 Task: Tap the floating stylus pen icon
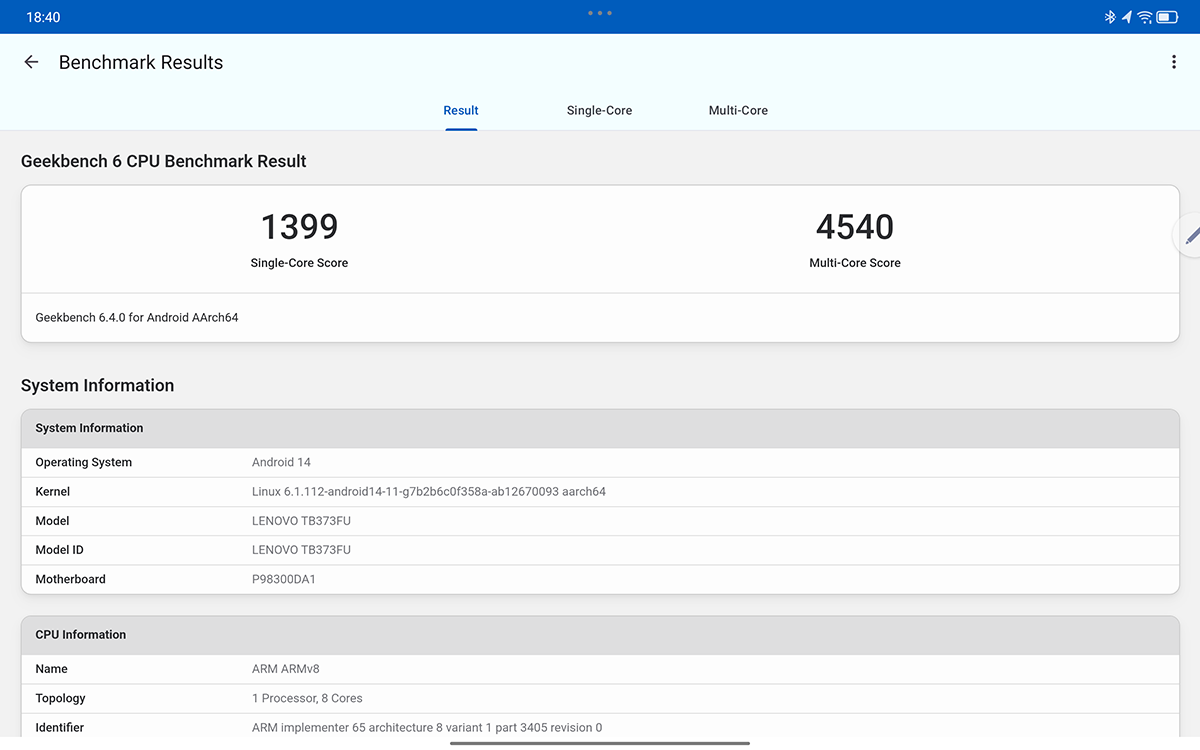[1190, 235]
